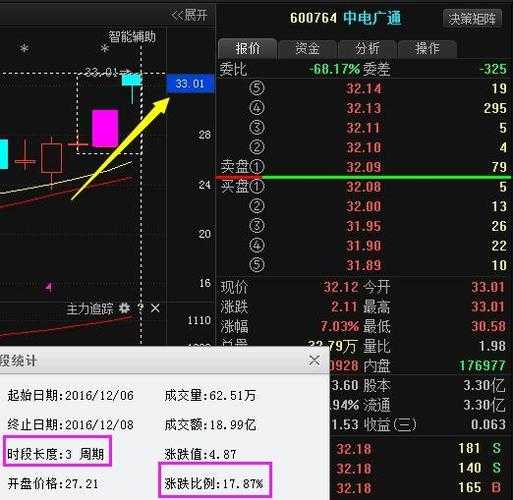Close the 时段统计 statistics dialog

point(314,360)
